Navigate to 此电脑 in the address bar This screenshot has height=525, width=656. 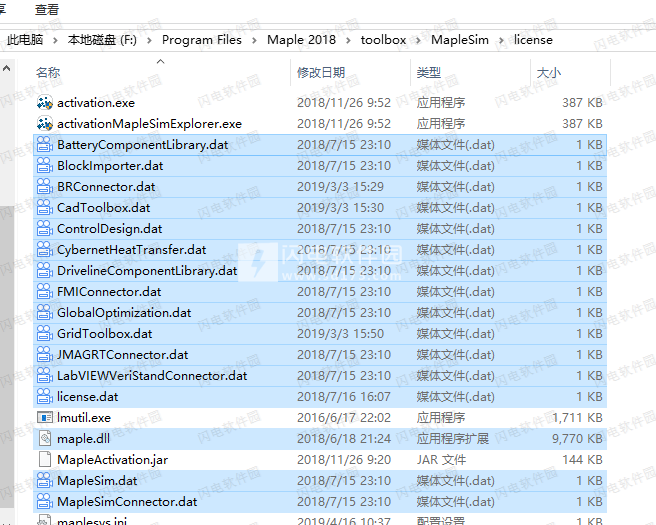click(x=25, y=40)
